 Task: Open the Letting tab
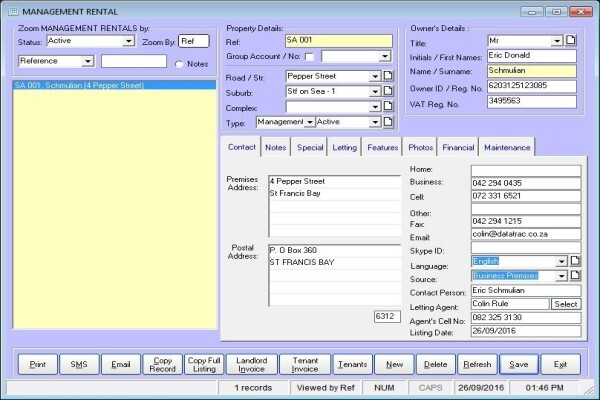[x=344, y=147]
